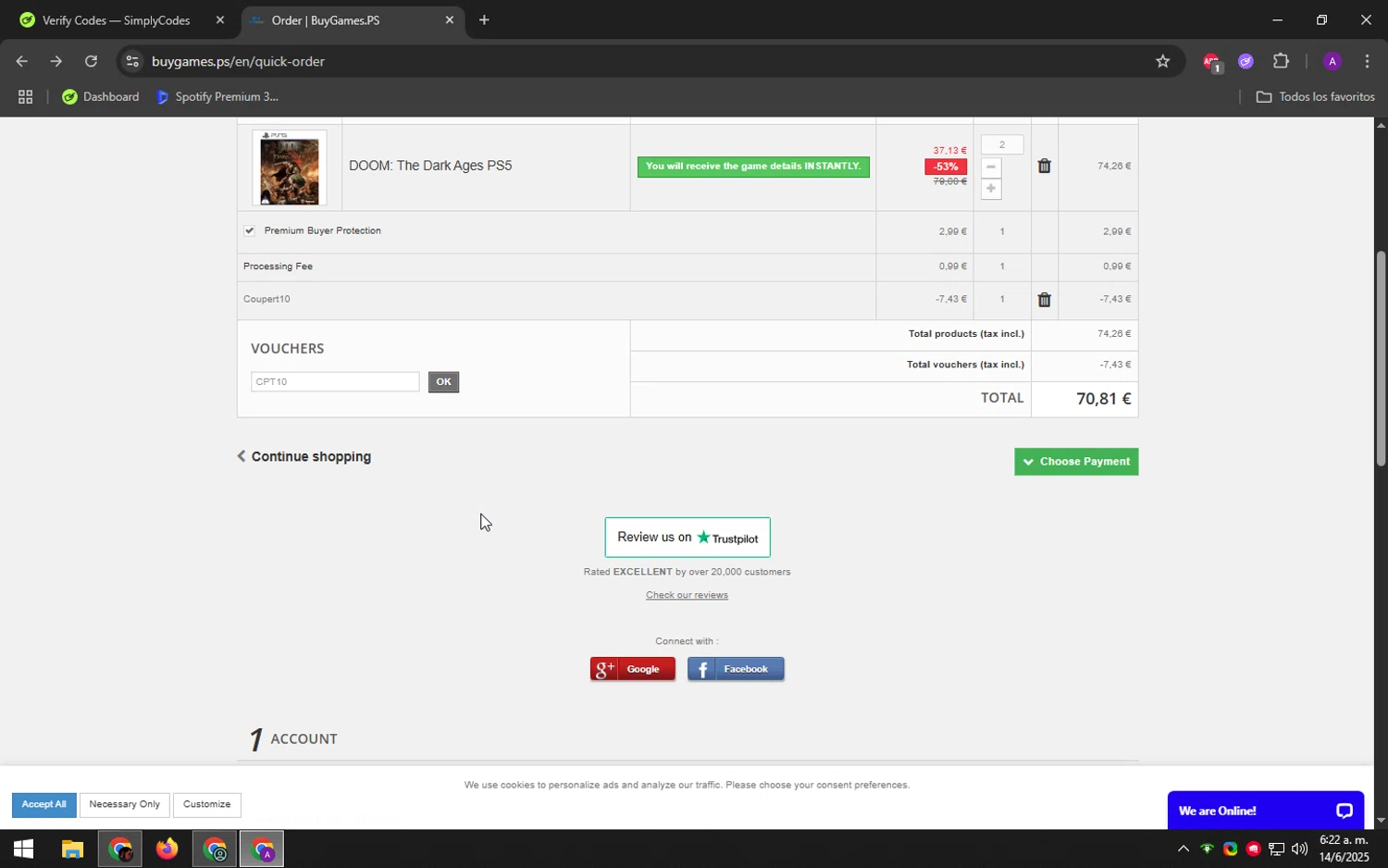
Task: Open the taskbar clock and date
Action: [x=1344, y=849]
